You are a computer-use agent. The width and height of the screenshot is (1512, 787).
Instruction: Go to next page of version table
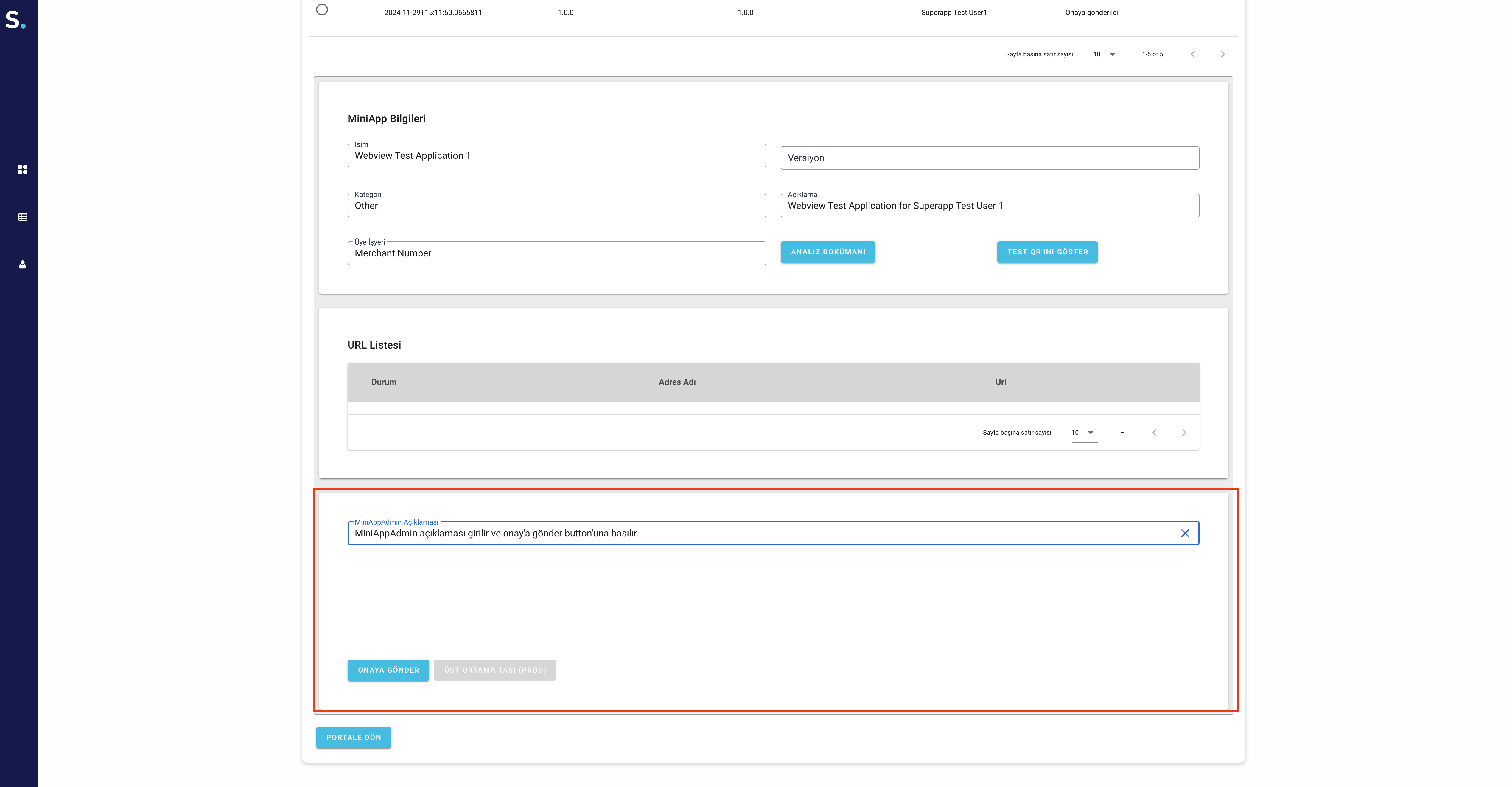coord(1222,54)
